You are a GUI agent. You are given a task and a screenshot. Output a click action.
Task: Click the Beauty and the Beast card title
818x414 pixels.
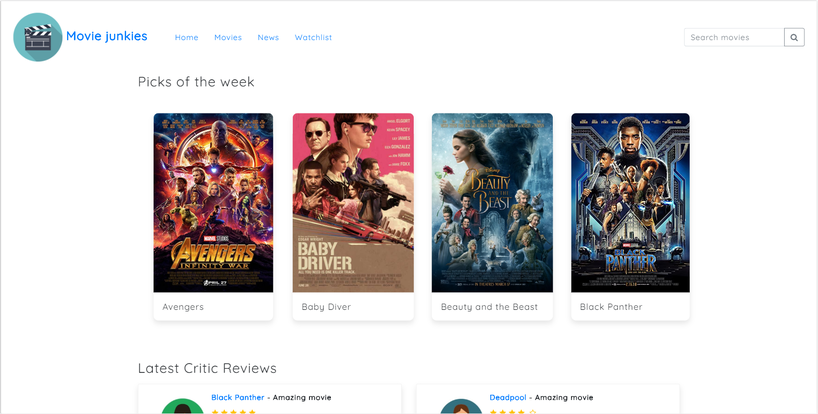pyautogui.click(x=489, y=307)
